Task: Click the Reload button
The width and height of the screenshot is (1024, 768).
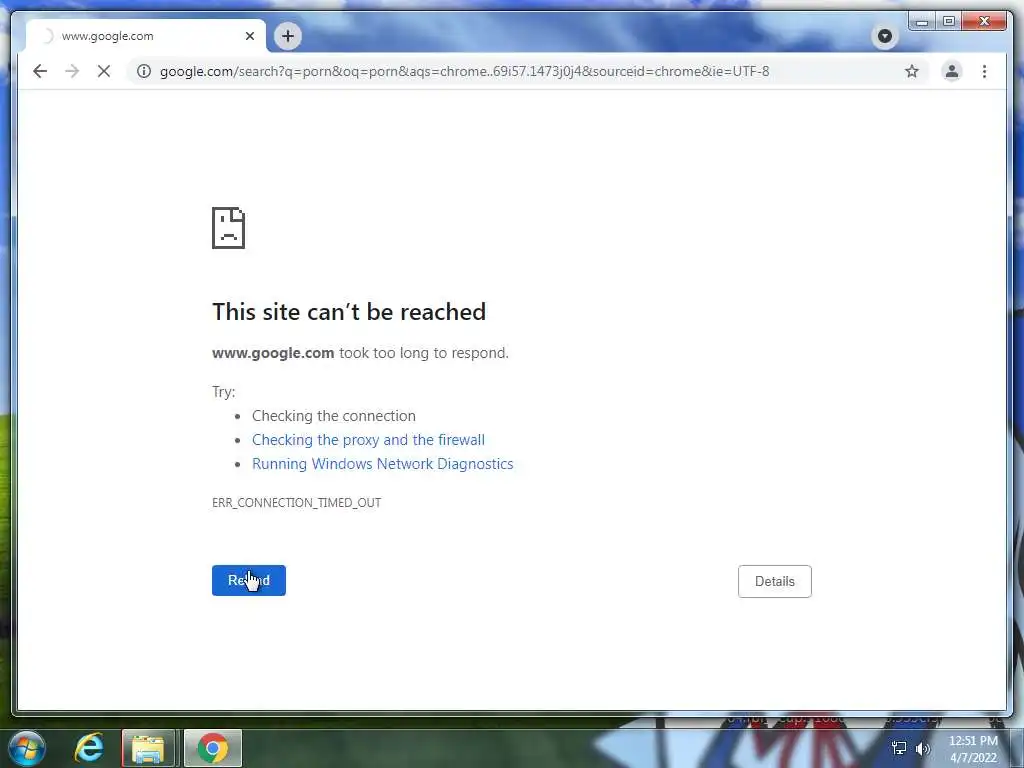Action: tap(249, 581)
